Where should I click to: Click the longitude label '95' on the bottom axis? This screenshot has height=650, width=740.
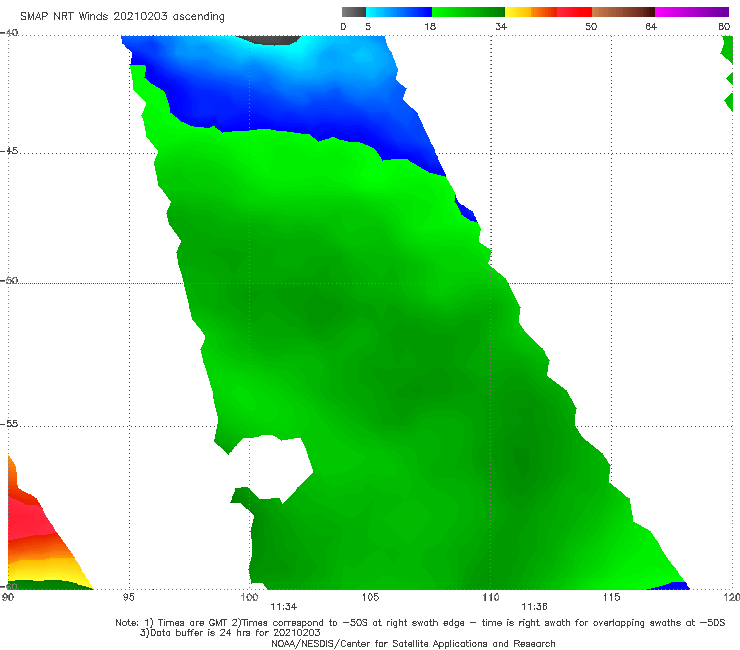tap(128, 597)
